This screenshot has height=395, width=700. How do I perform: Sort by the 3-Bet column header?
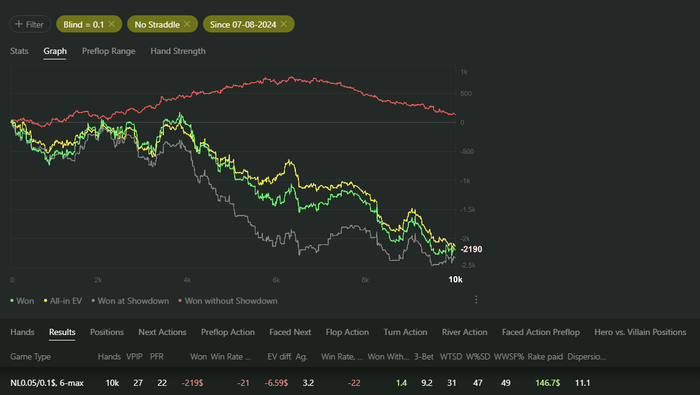pyautogui.click(x=424, y=357)
